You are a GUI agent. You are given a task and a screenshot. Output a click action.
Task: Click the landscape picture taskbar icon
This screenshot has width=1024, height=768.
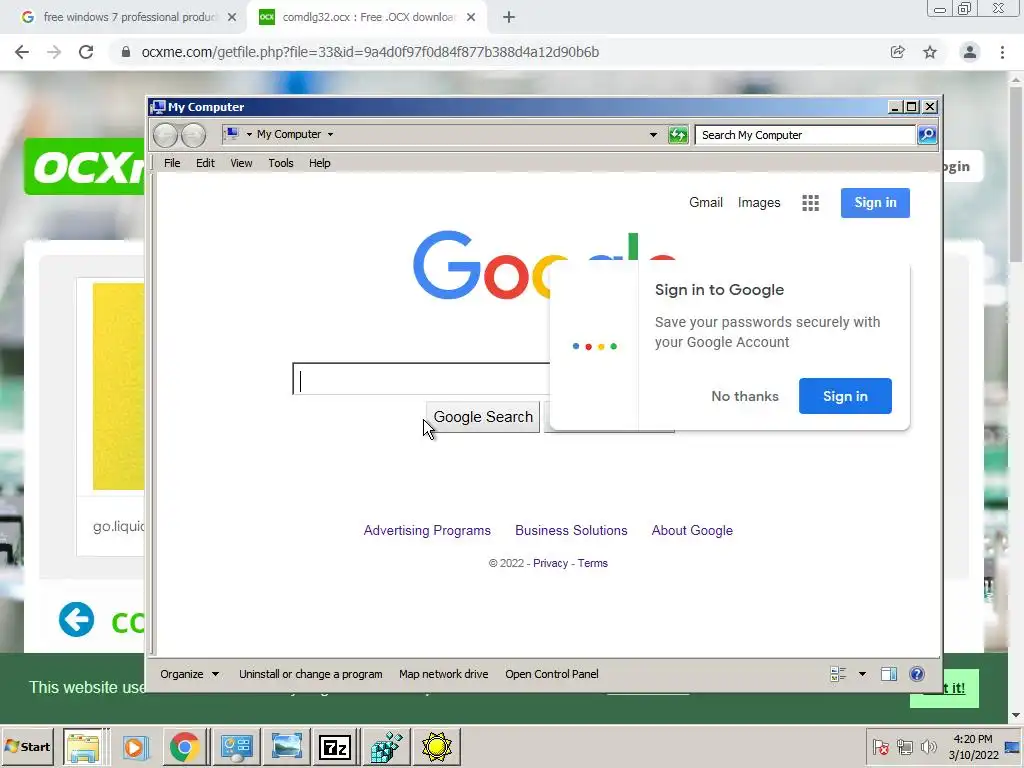click(286, 746)
